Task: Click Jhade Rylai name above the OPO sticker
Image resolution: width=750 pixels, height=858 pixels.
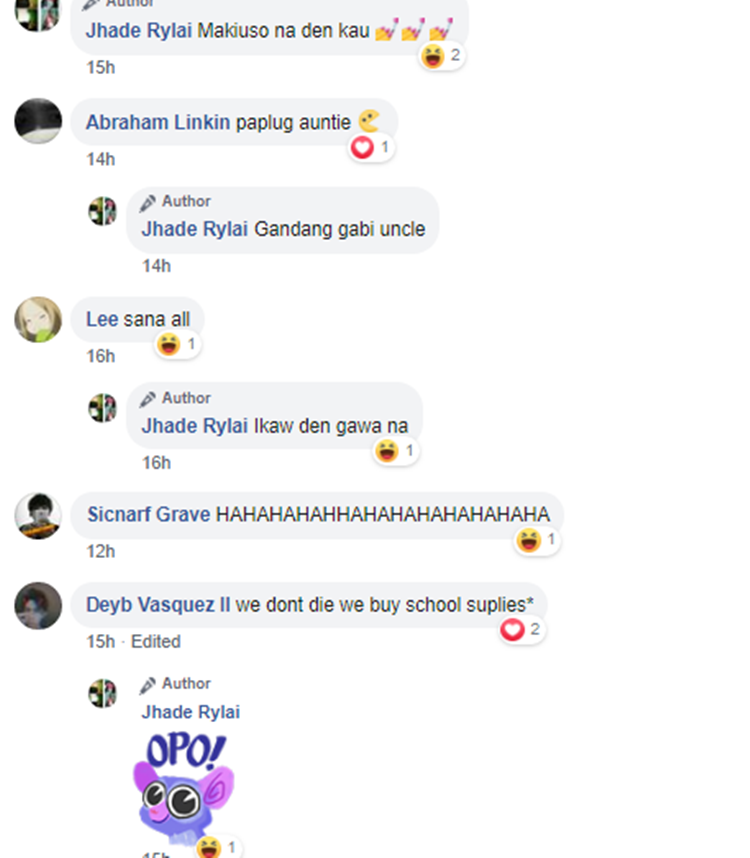Action: 190,712
